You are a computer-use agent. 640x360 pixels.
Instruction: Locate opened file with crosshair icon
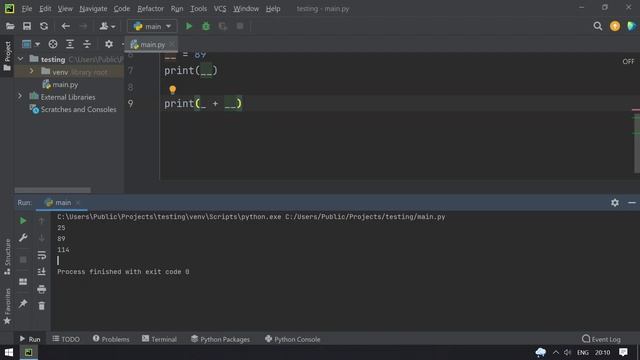point(53,44)
